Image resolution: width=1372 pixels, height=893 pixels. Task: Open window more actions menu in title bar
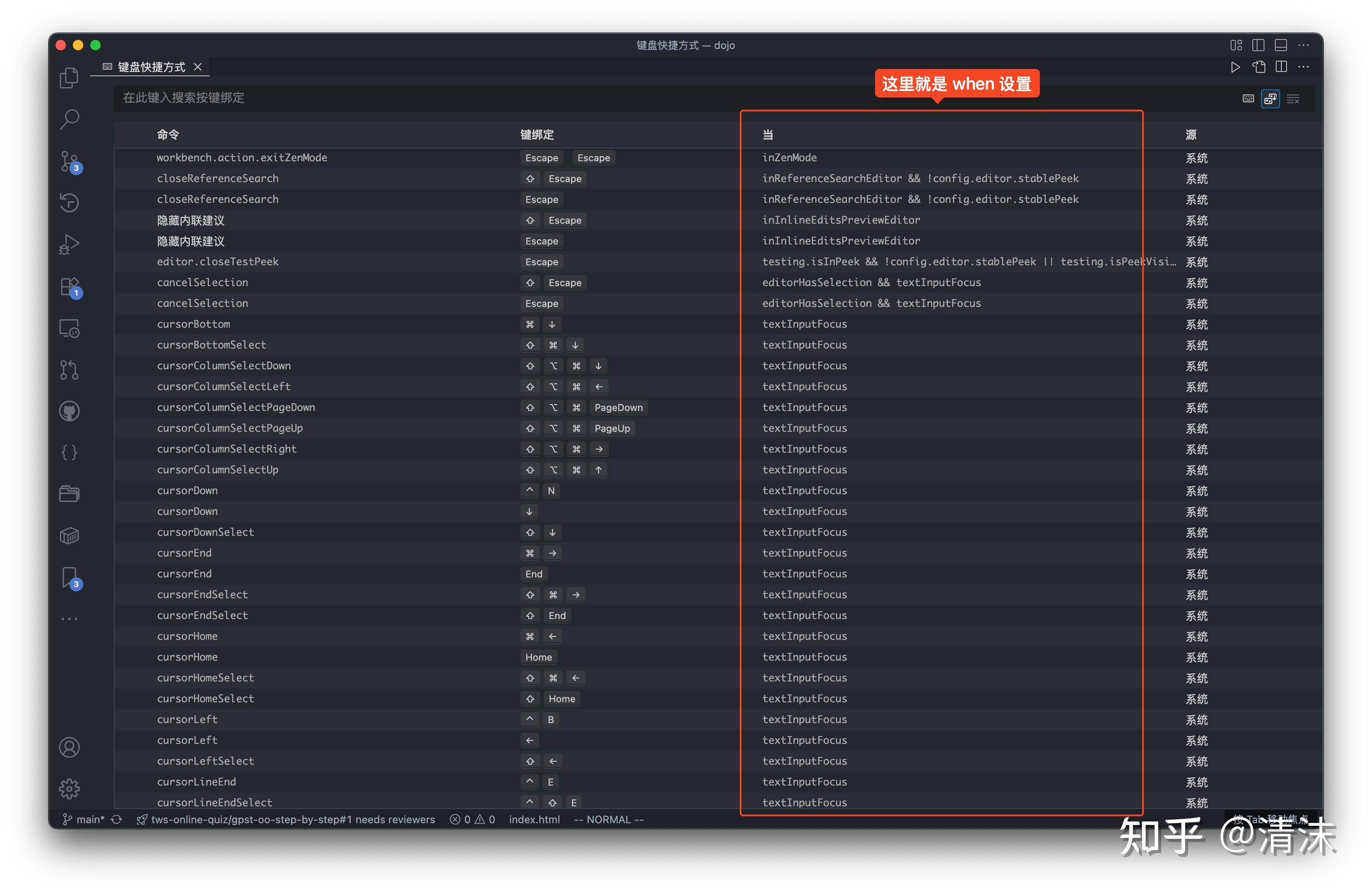point(1303,45)
